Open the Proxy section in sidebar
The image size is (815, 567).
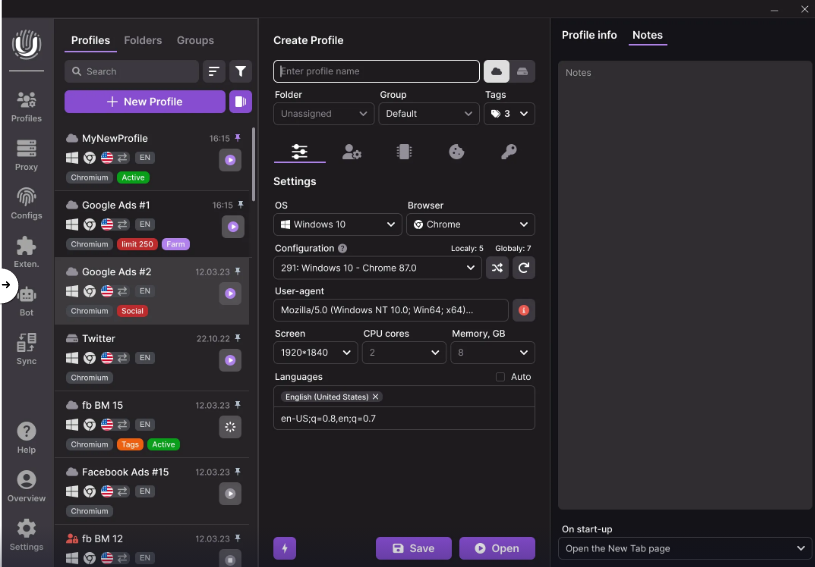(x=26, y=155)
